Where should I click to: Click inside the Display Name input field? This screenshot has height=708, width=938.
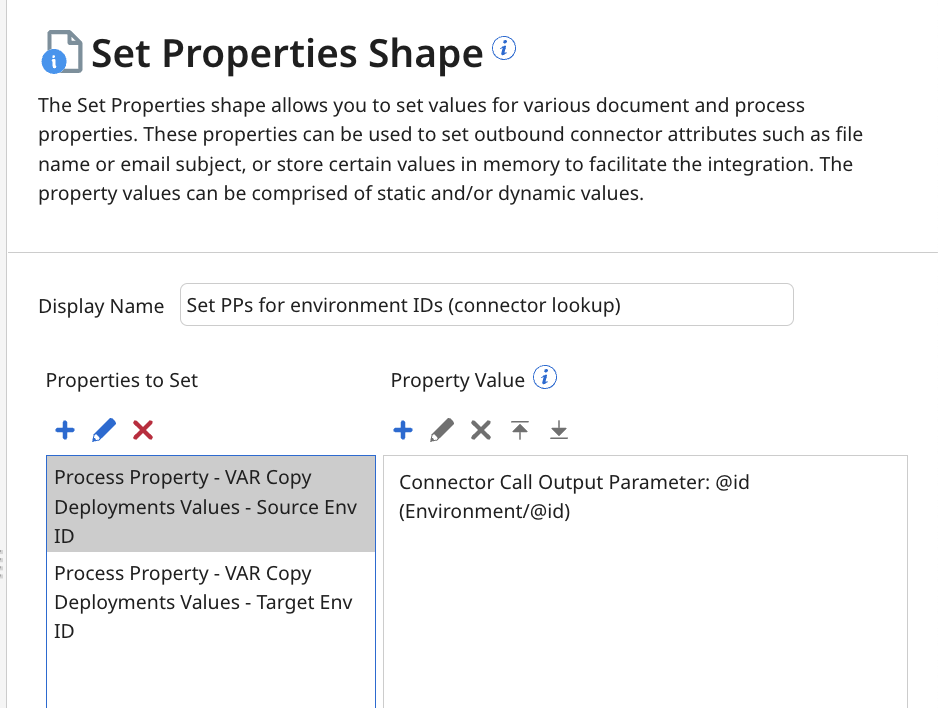pos(487,304)
